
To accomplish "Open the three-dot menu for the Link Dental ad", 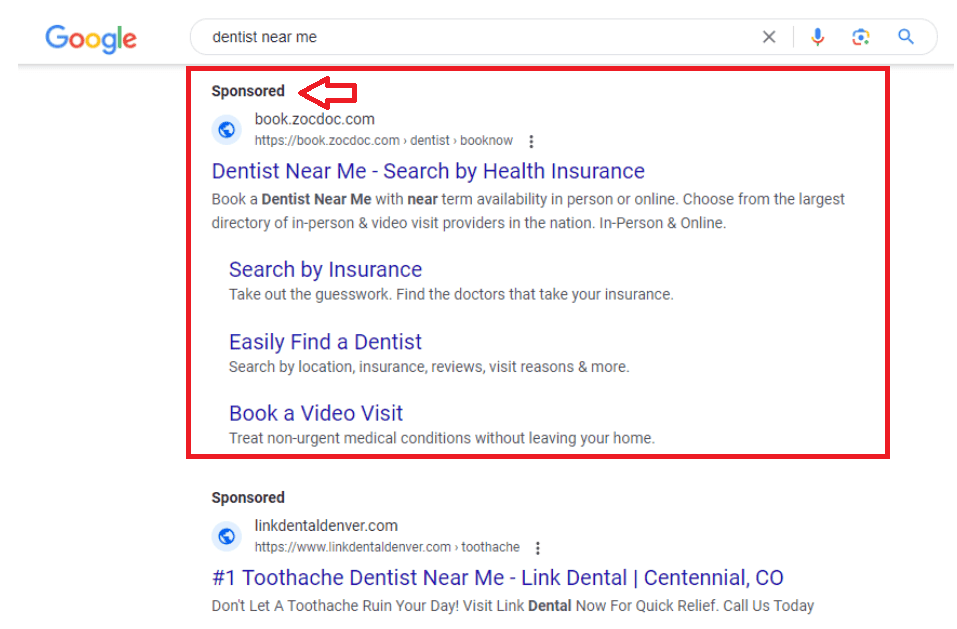I will point(538,547).
